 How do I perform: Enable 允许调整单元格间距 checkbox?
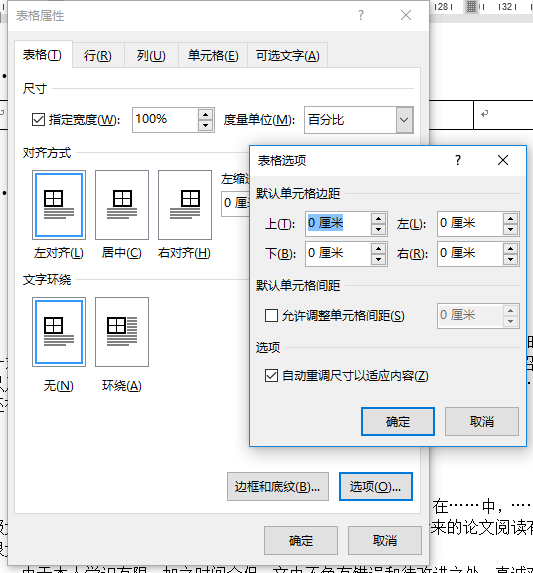[x=271, y=315]
